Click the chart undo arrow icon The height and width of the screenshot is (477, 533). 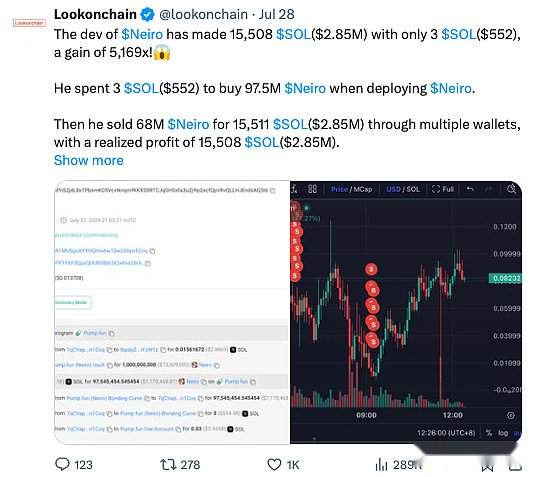pos(470,189)
